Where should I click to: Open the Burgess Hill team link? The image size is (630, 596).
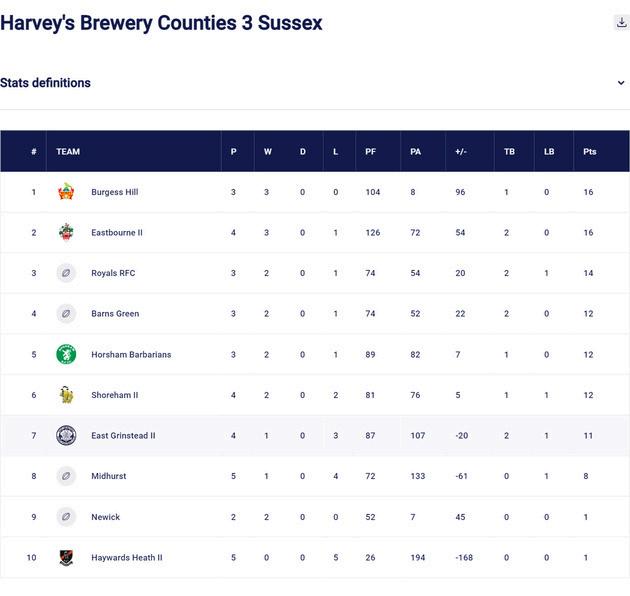114,192
